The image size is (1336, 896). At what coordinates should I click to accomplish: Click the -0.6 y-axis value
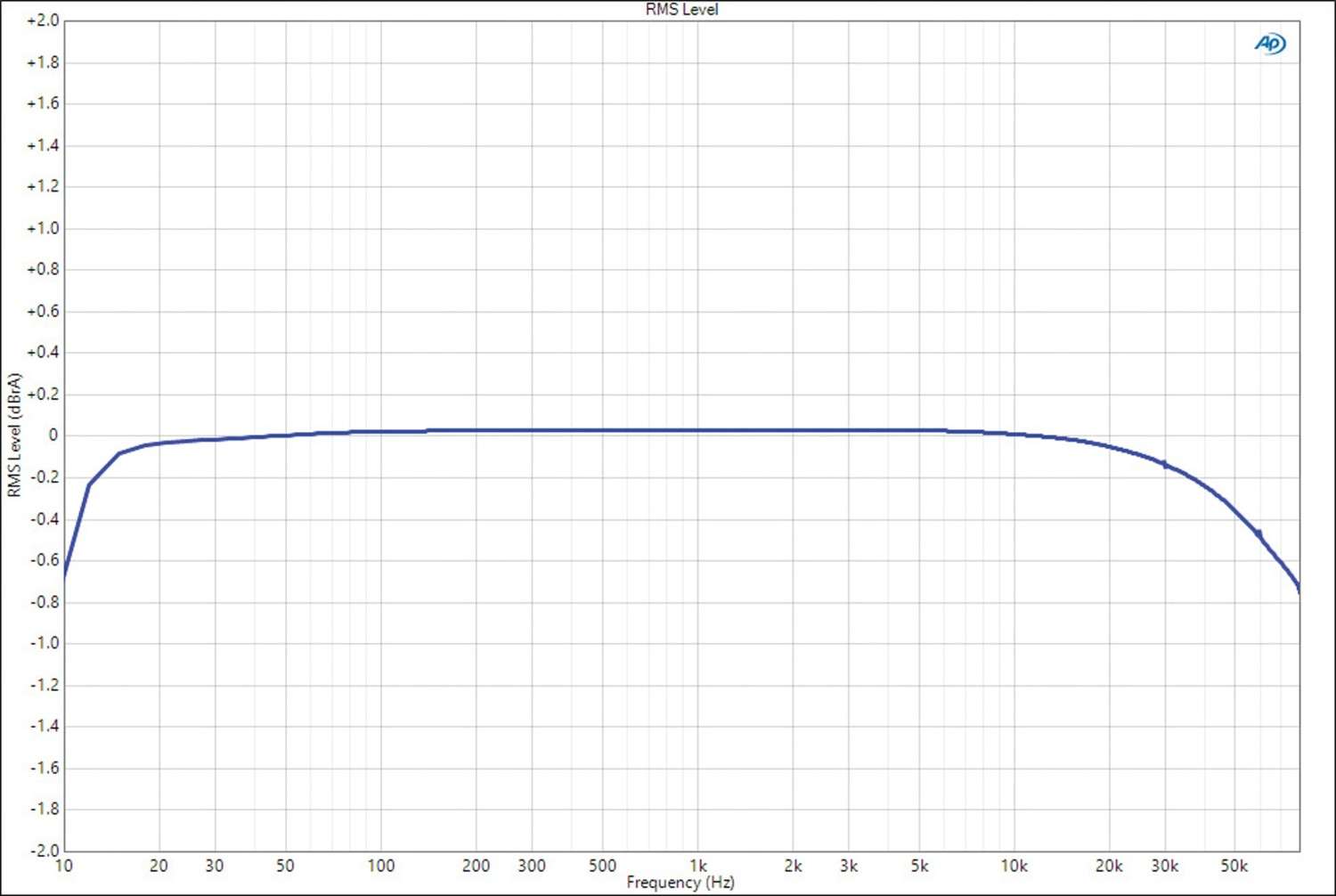45,559
